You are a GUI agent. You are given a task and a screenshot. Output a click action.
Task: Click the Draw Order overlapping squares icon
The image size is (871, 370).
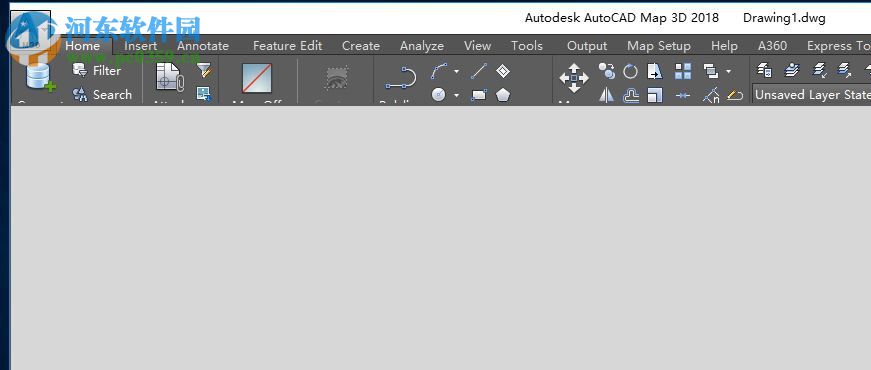tap(710, 71)
